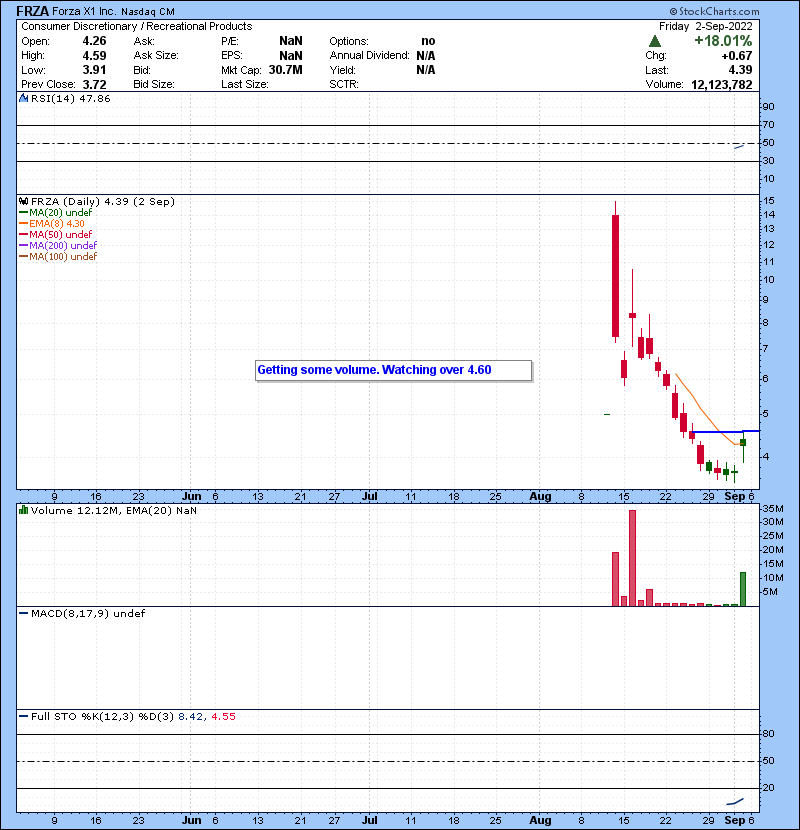Click the volume bars icon beside Volume 12.12M
This screenshot has height=830, width=800.
click(23, 510)
